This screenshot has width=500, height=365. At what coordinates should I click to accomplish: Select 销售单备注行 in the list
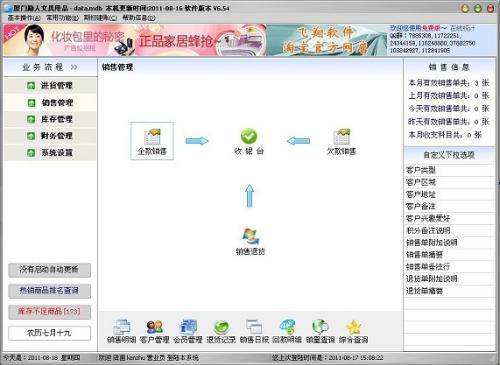coord(449,267)
